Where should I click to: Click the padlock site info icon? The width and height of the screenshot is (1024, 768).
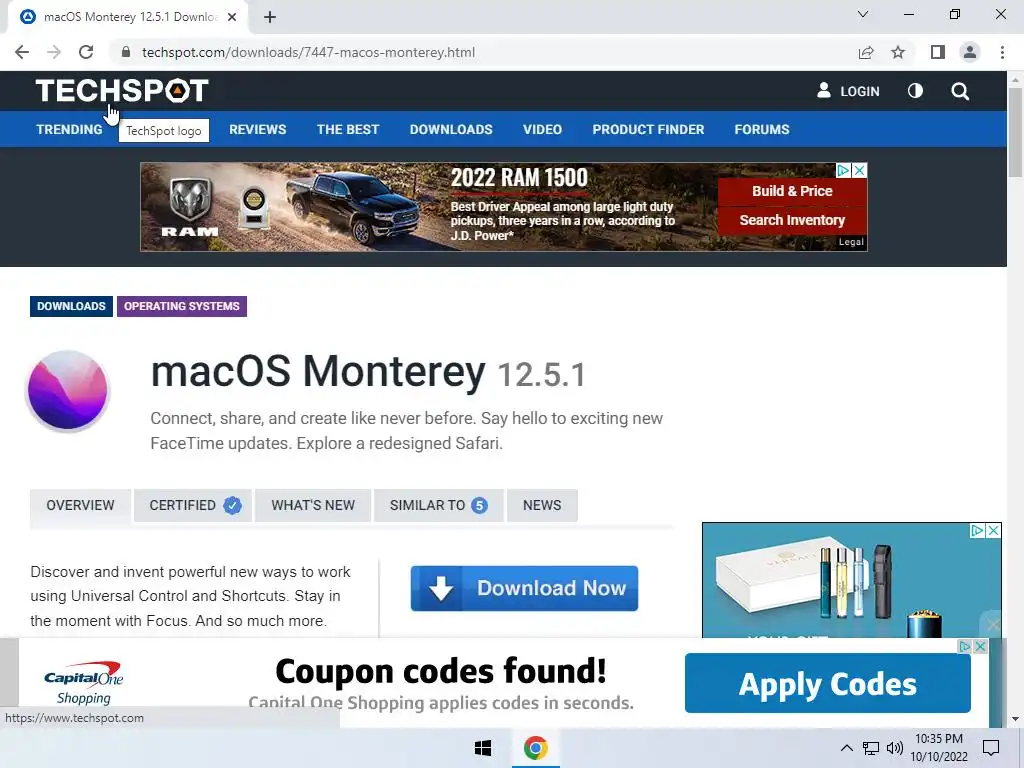125,52
